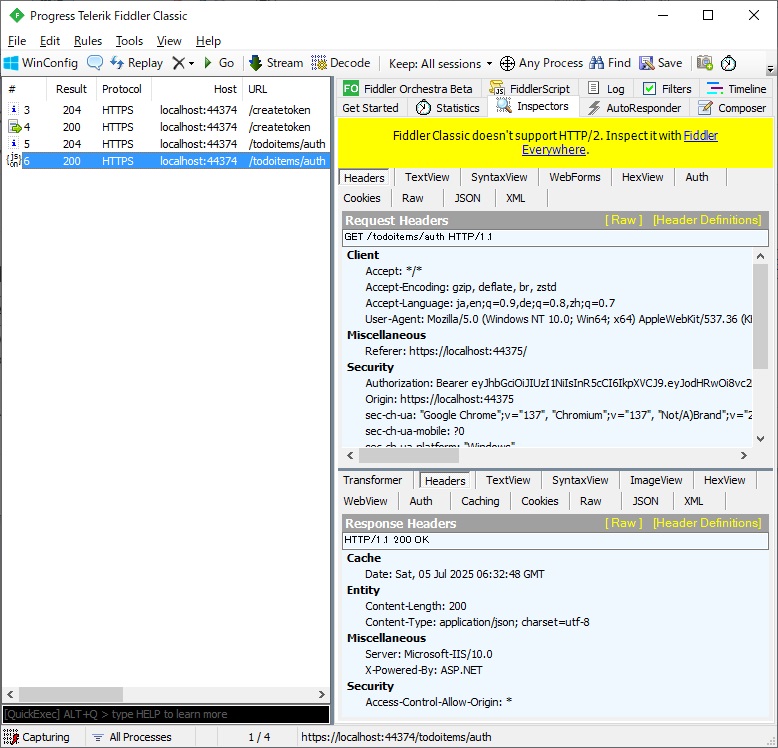Expand the toolbar overflow arrow

click(x=770, y=69)
